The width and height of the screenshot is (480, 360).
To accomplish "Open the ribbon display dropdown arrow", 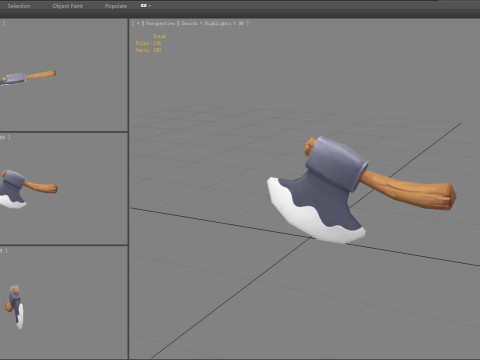I will (x=150, y=6).
